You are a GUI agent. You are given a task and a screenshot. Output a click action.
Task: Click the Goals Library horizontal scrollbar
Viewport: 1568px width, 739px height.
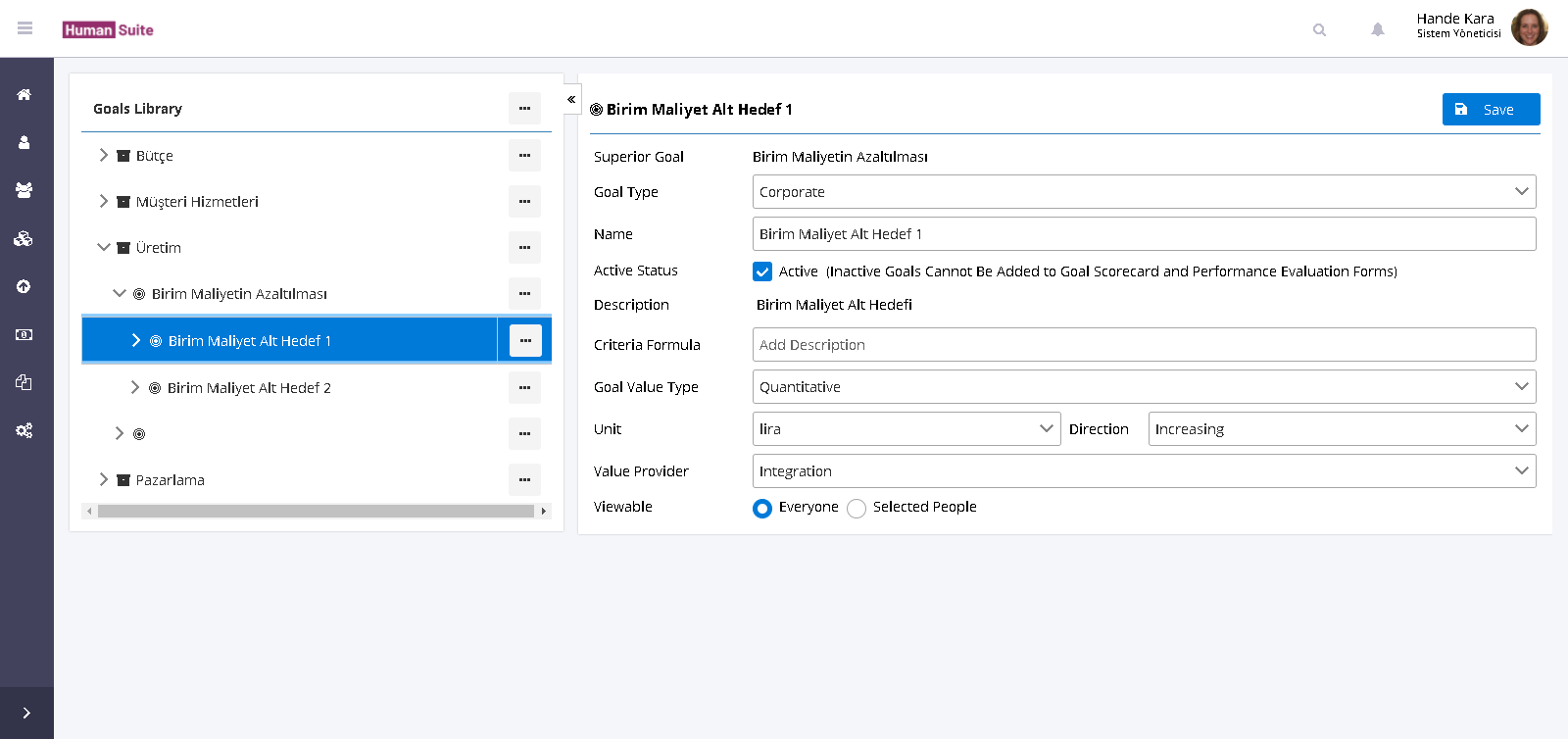(x=316, y=511)
